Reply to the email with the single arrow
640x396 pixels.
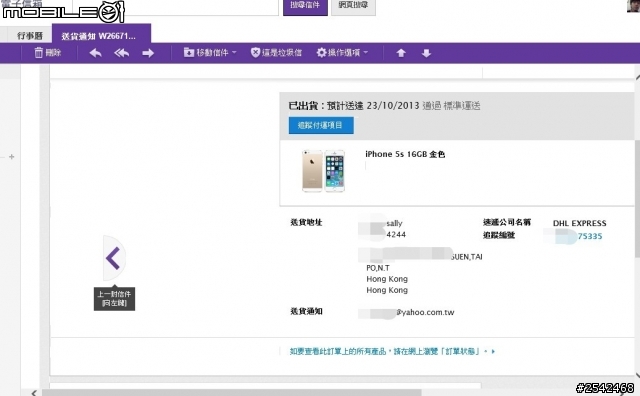pos(96,53)
